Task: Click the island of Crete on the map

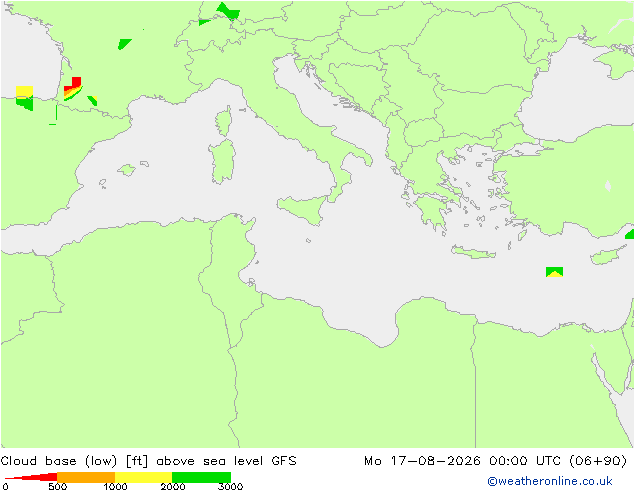Action: click(x=473, y=252)
